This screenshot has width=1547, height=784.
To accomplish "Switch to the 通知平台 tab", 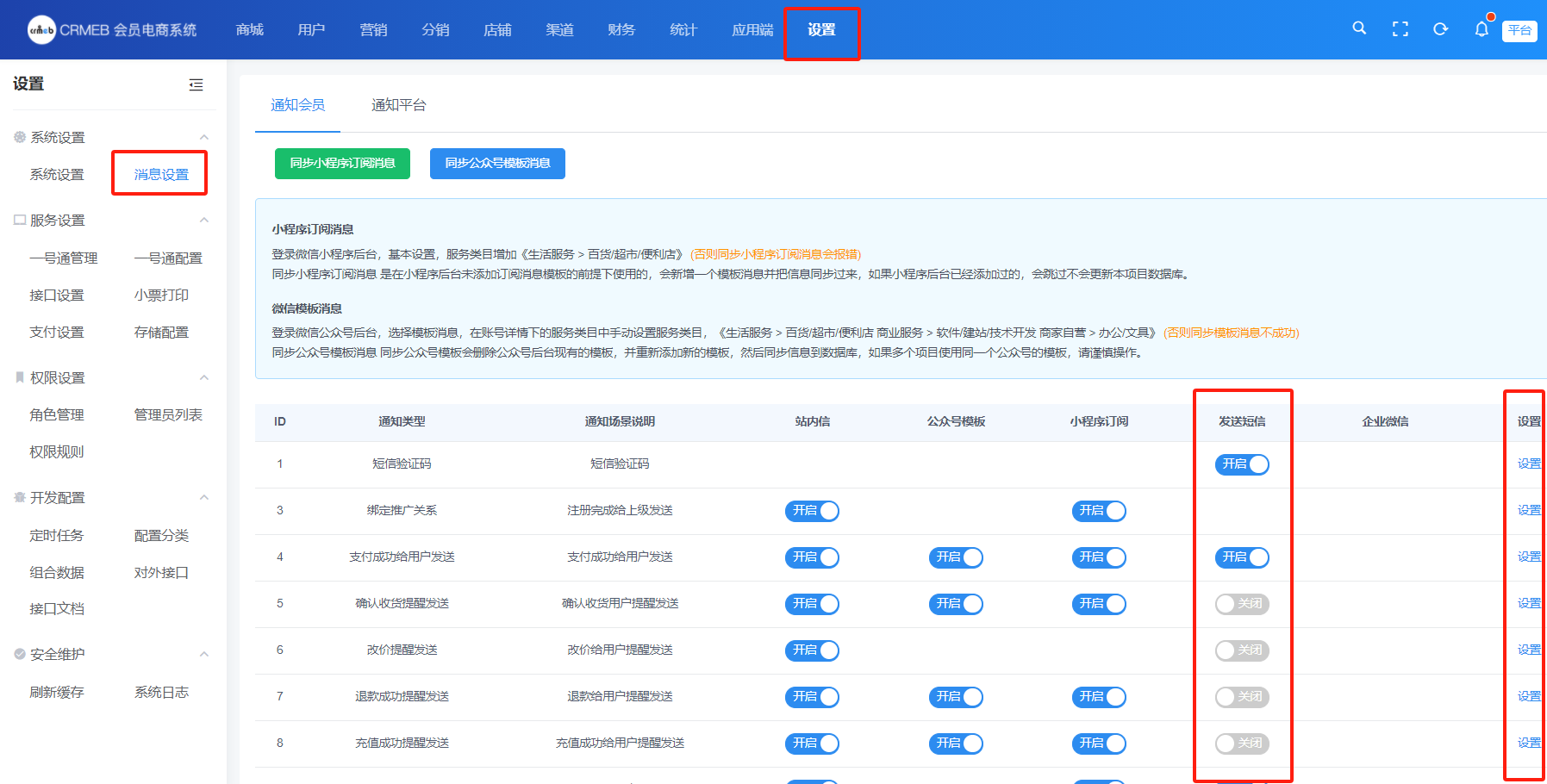I will coord(398,105).
